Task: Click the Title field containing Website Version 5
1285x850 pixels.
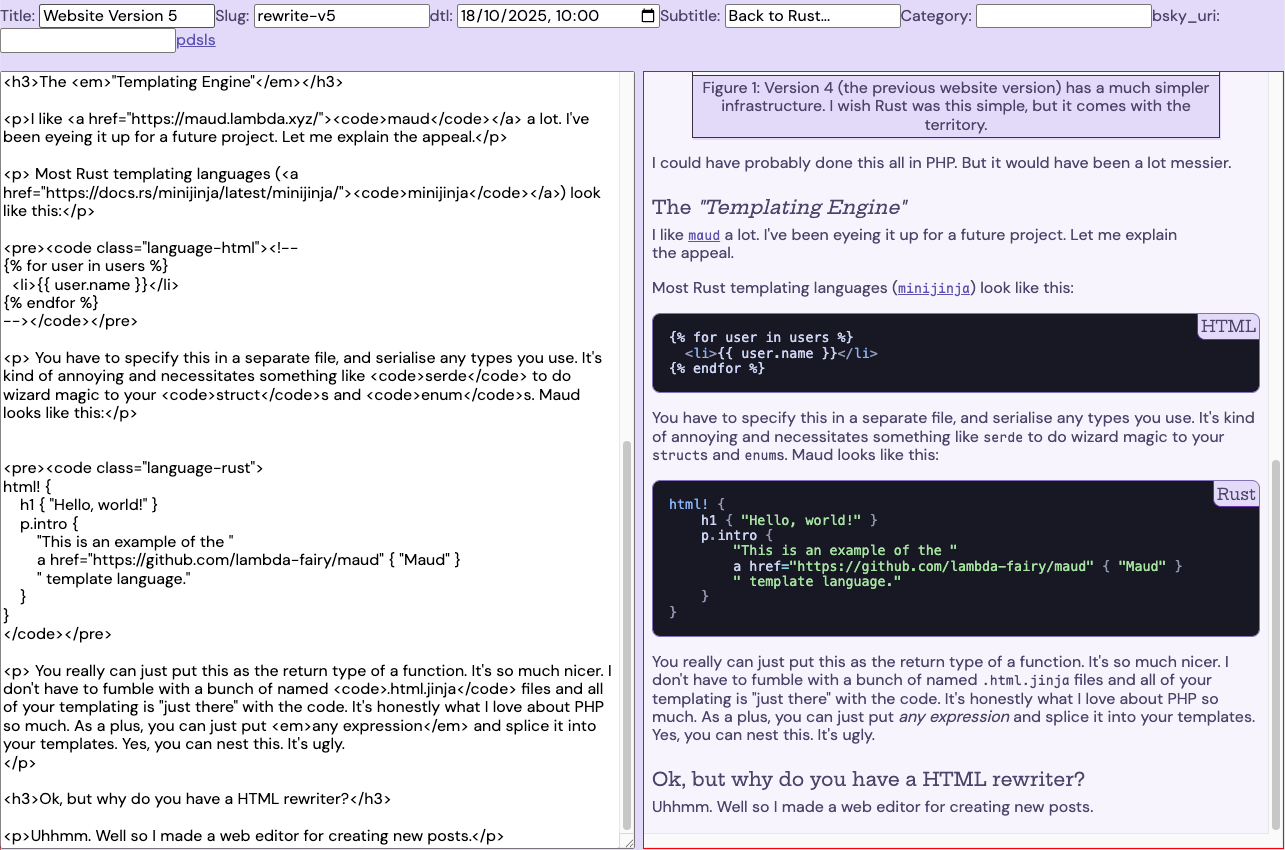Action: click(x=126, y=16)
